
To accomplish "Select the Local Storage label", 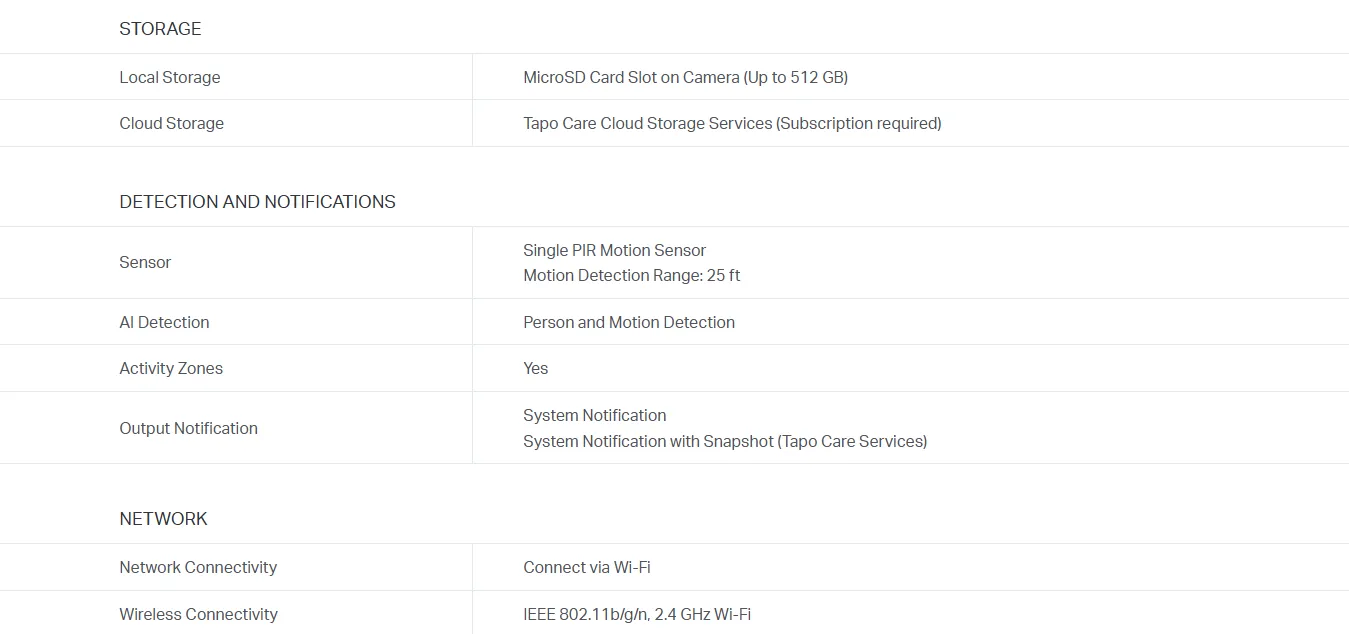I will point(169,77).
